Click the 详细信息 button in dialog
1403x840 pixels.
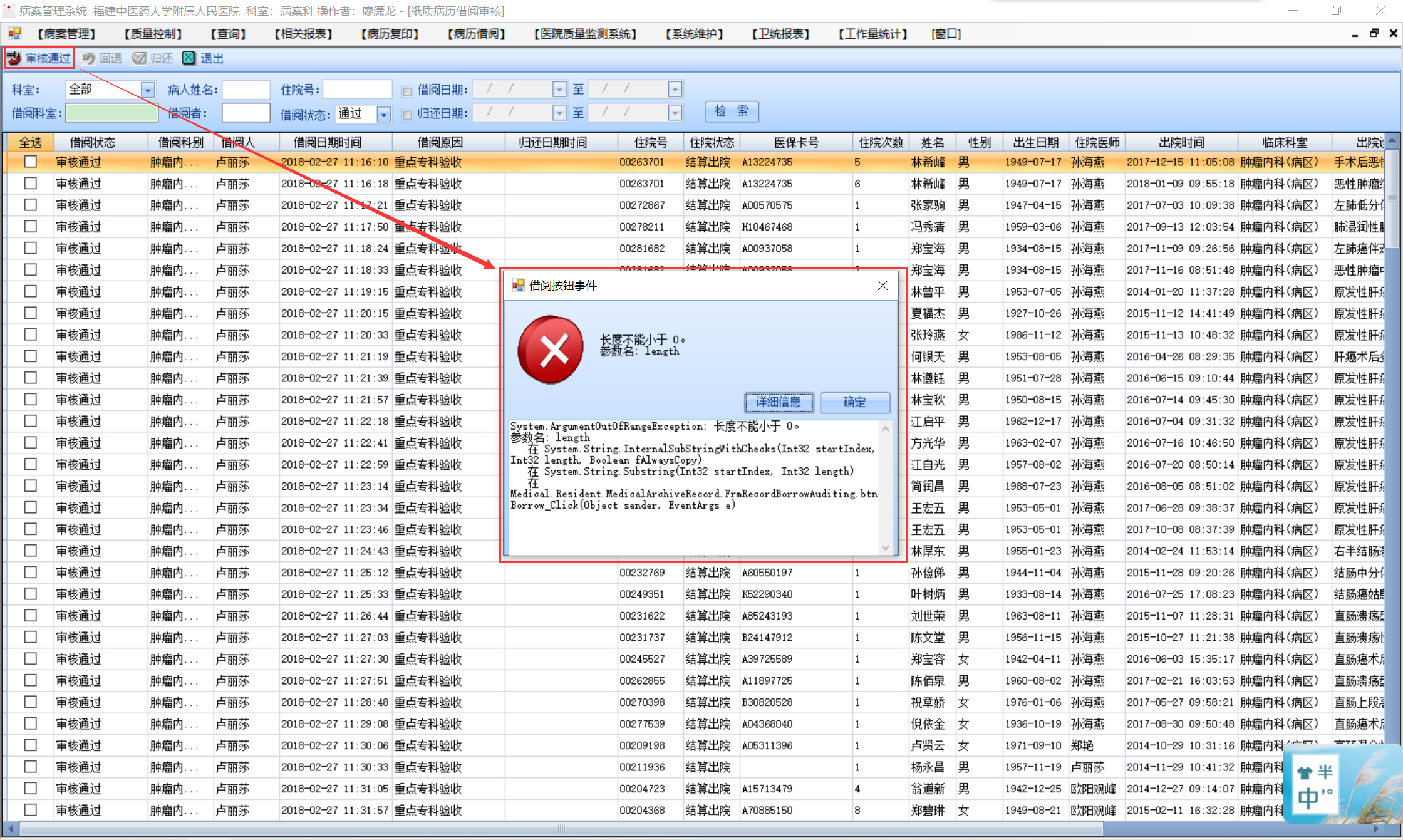point(779,402)
